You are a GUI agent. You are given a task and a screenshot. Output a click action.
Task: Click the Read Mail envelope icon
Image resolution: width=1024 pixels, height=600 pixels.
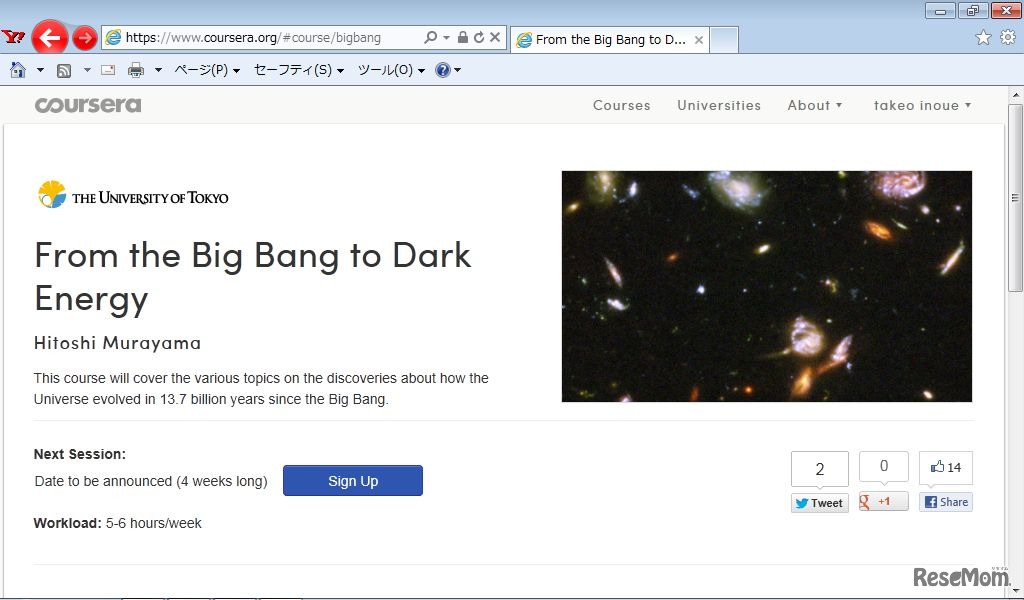108,70
